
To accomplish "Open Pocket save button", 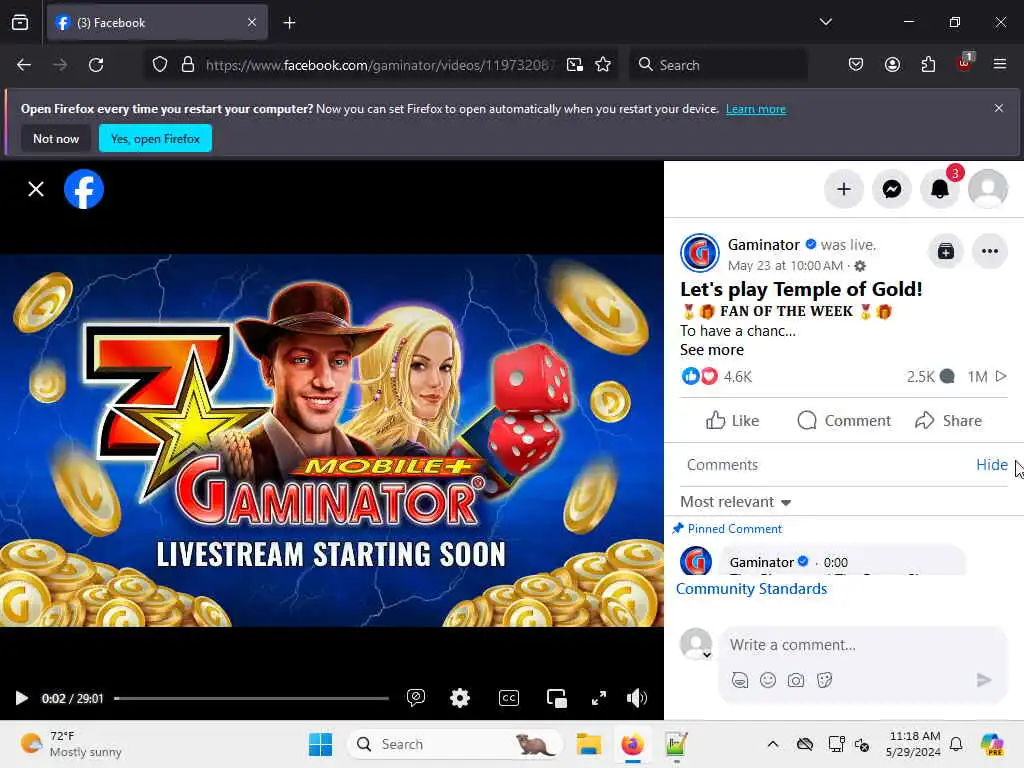I will 856,65.
